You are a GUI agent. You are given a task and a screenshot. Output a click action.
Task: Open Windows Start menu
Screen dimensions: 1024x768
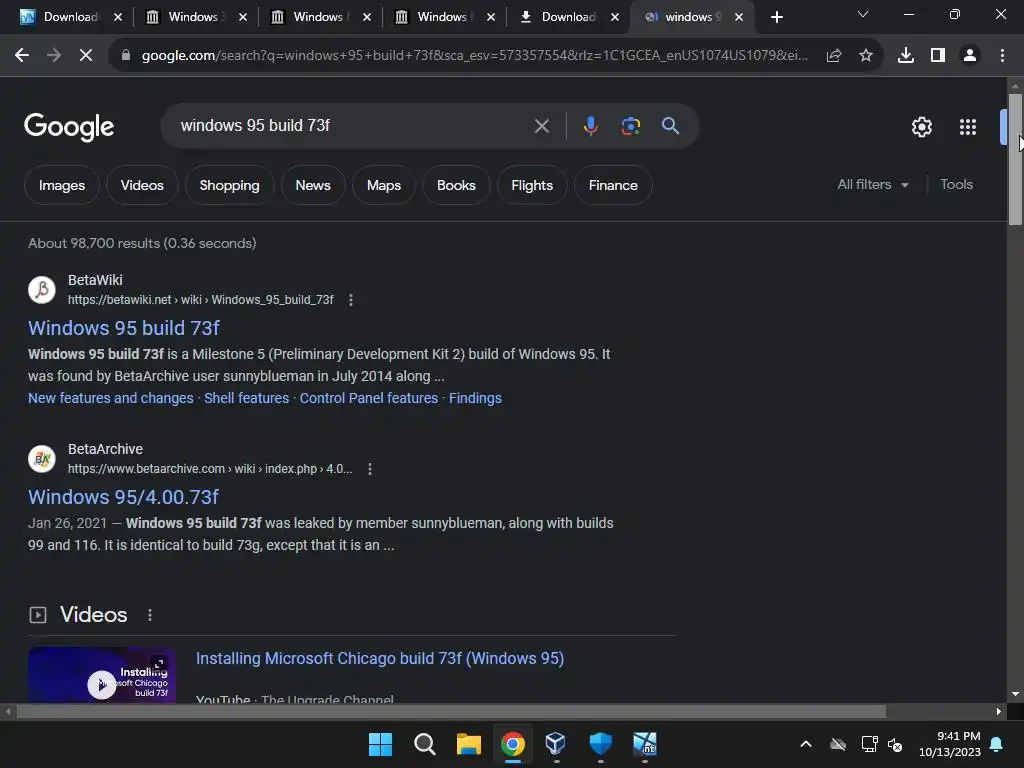pos(380,744)
